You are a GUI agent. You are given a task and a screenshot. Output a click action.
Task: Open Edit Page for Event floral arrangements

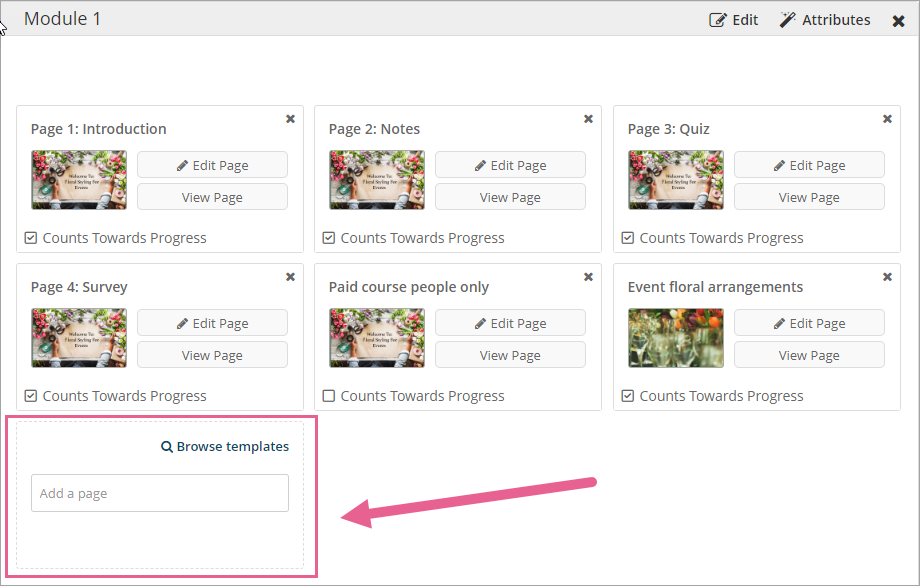(809, 323)
